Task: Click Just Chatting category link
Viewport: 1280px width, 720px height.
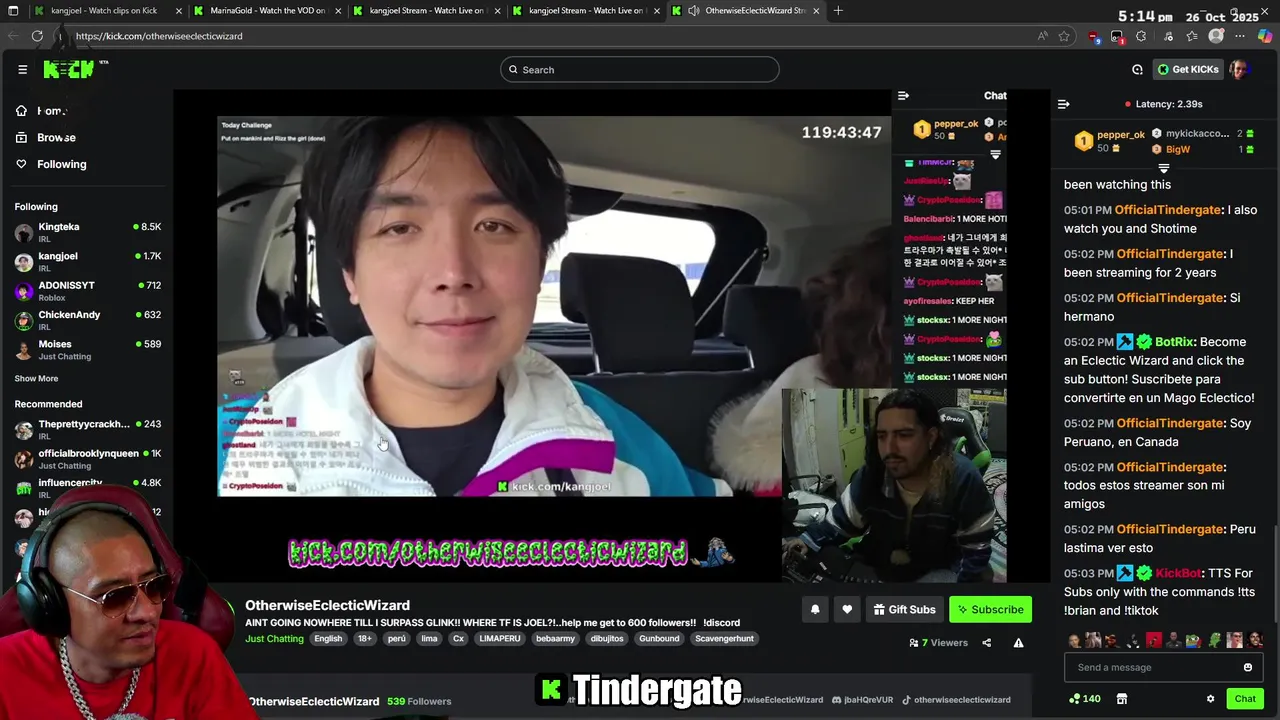Action: pos(274,639)
